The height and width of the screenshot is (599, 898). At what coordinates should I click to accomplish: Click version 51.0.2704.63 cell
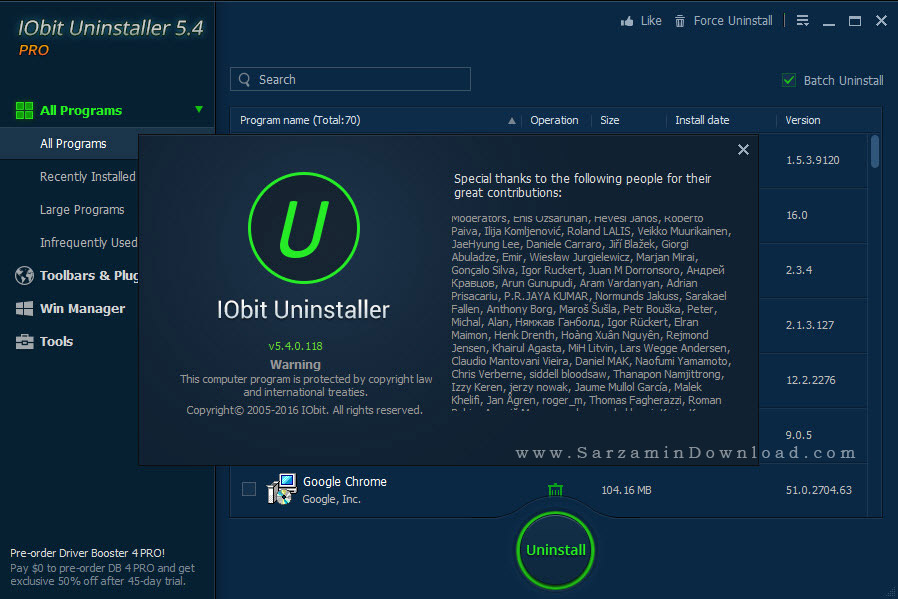[x=818, y=490]
